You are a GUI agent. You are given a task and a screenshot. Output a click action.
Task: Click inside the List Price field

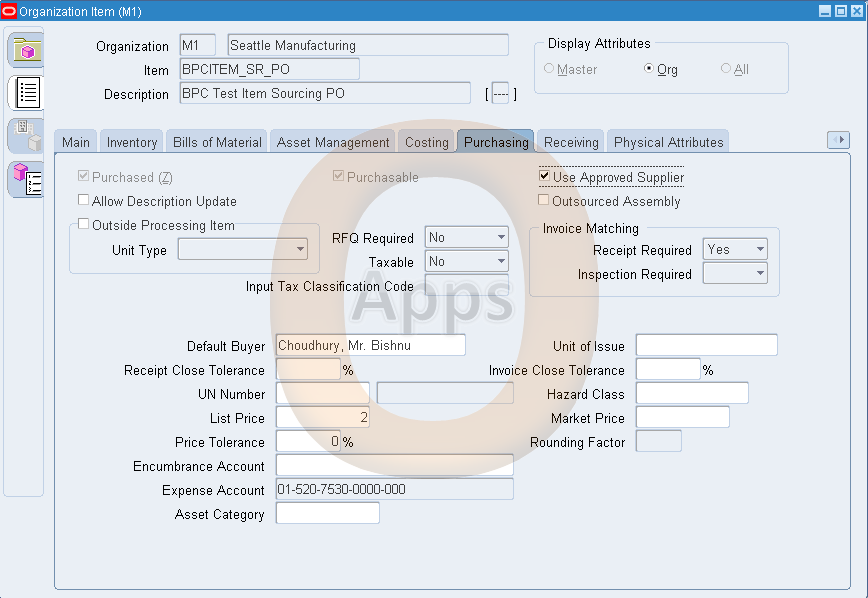(322, 417)
